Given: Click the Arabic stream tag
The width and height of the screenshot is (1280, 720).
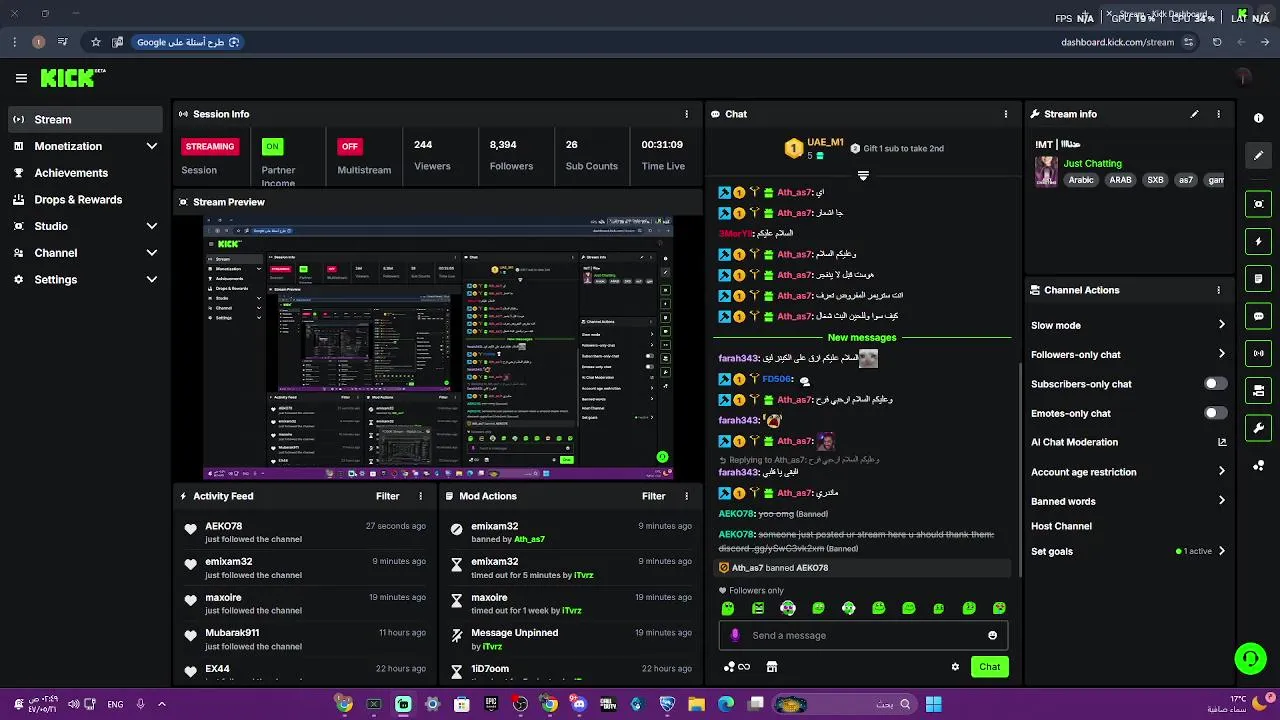Looking at the screenshot, I should tap(1081, 180).
